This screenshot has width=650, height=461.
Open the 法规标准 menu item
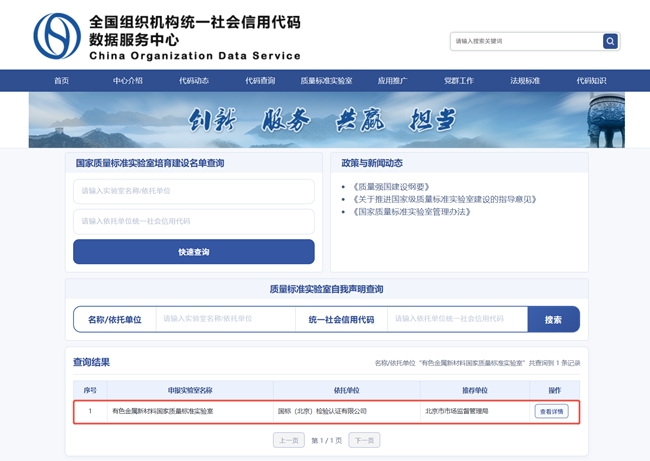click(x=524, y=81)
